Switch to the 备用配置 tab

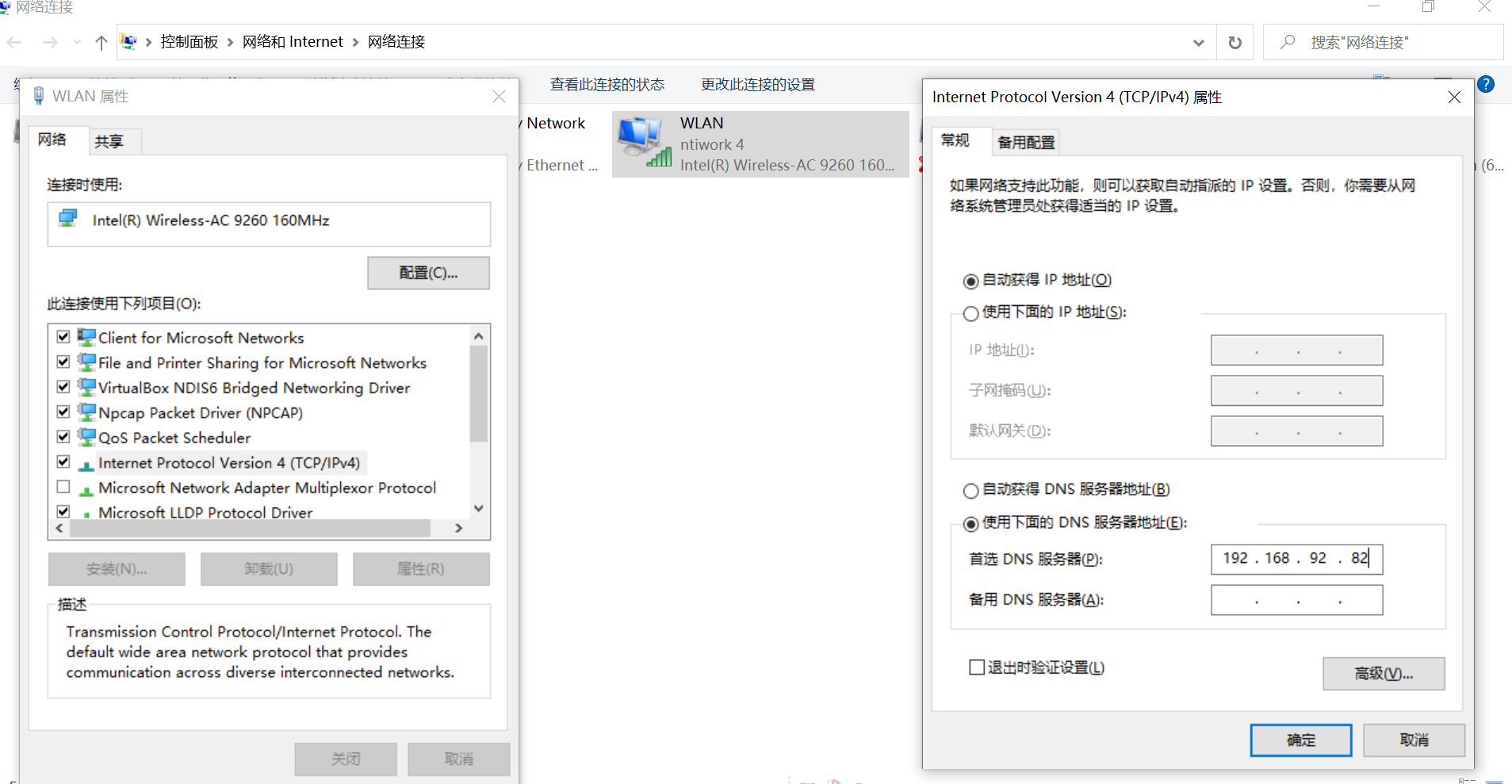[1025, 143]
